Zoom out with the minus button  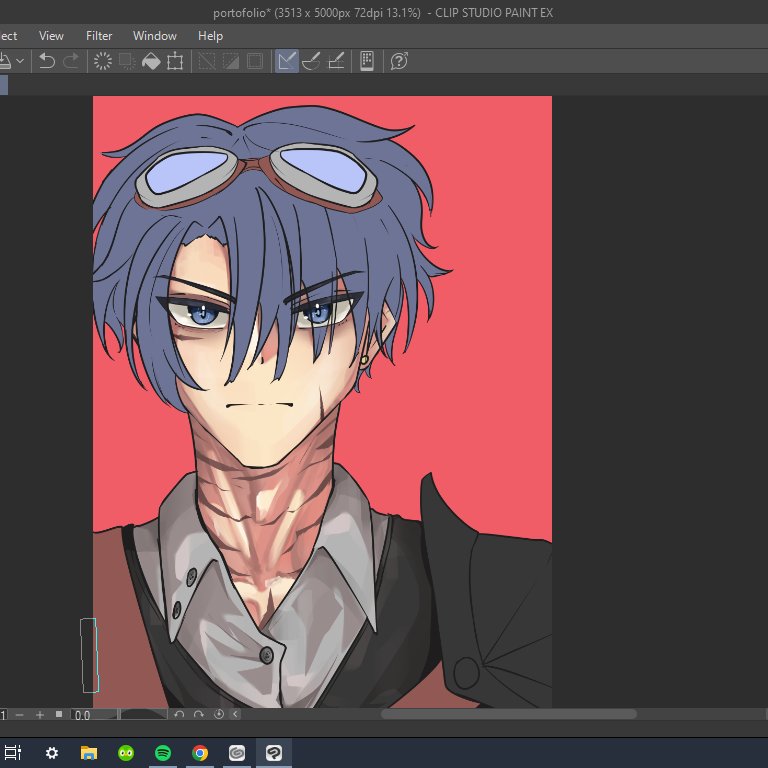20,715
